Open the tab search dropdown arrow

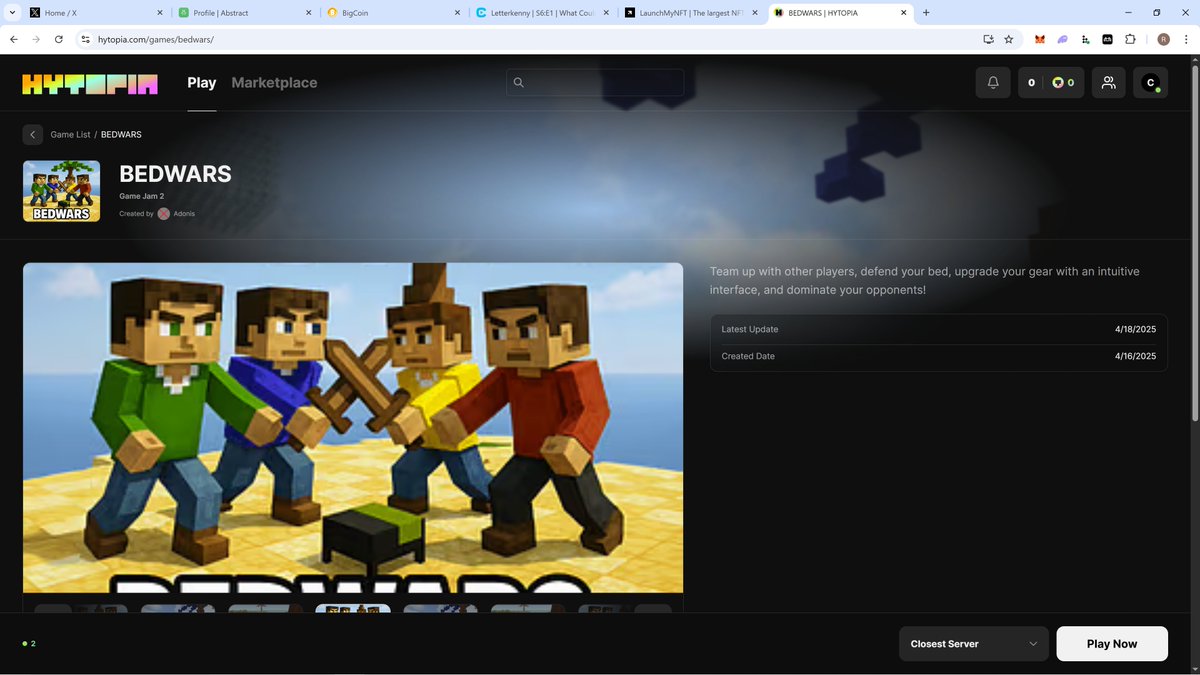pyautogui.click(x=11, y=13)
